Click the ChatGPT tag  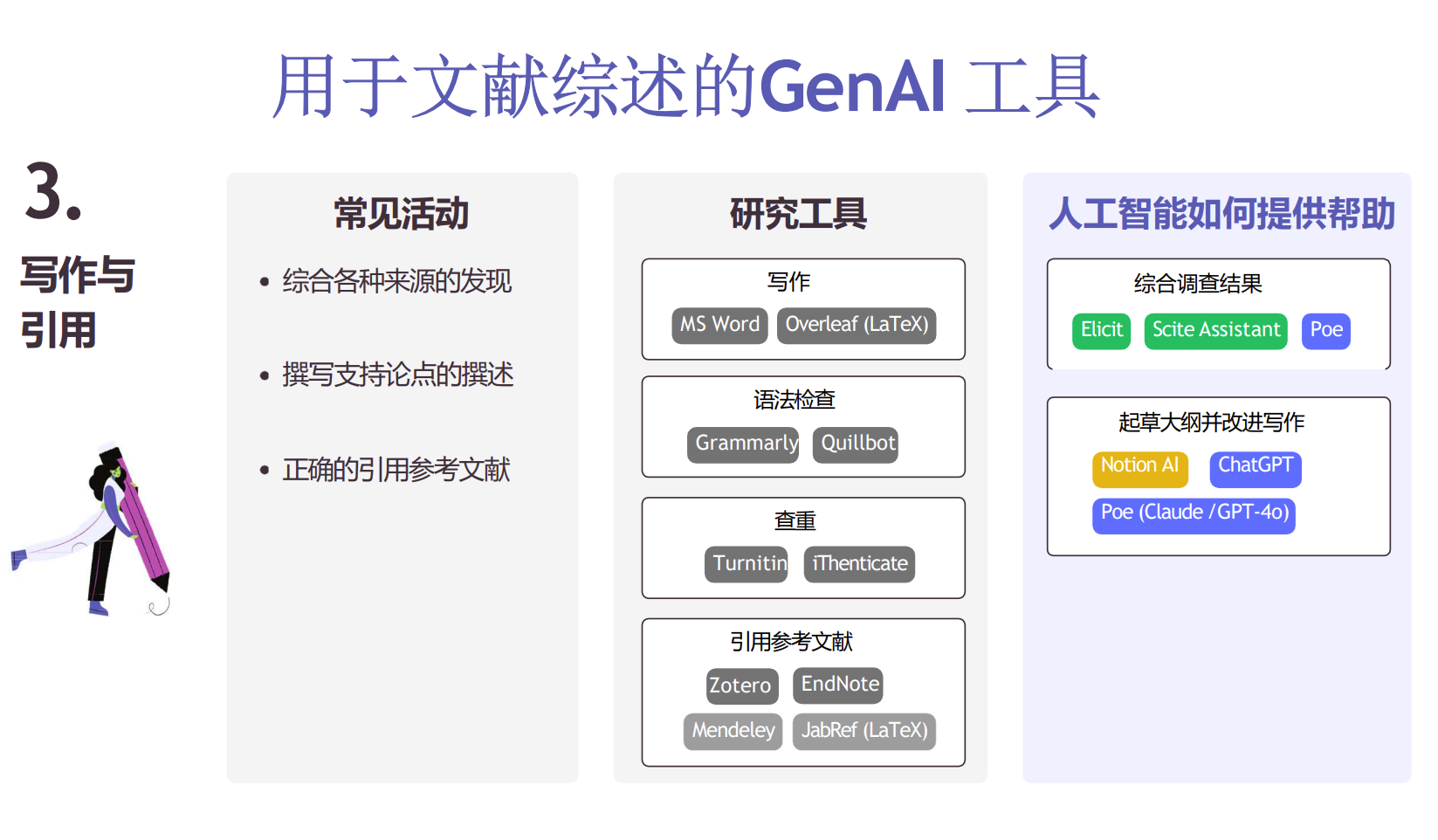[1256, 468]
